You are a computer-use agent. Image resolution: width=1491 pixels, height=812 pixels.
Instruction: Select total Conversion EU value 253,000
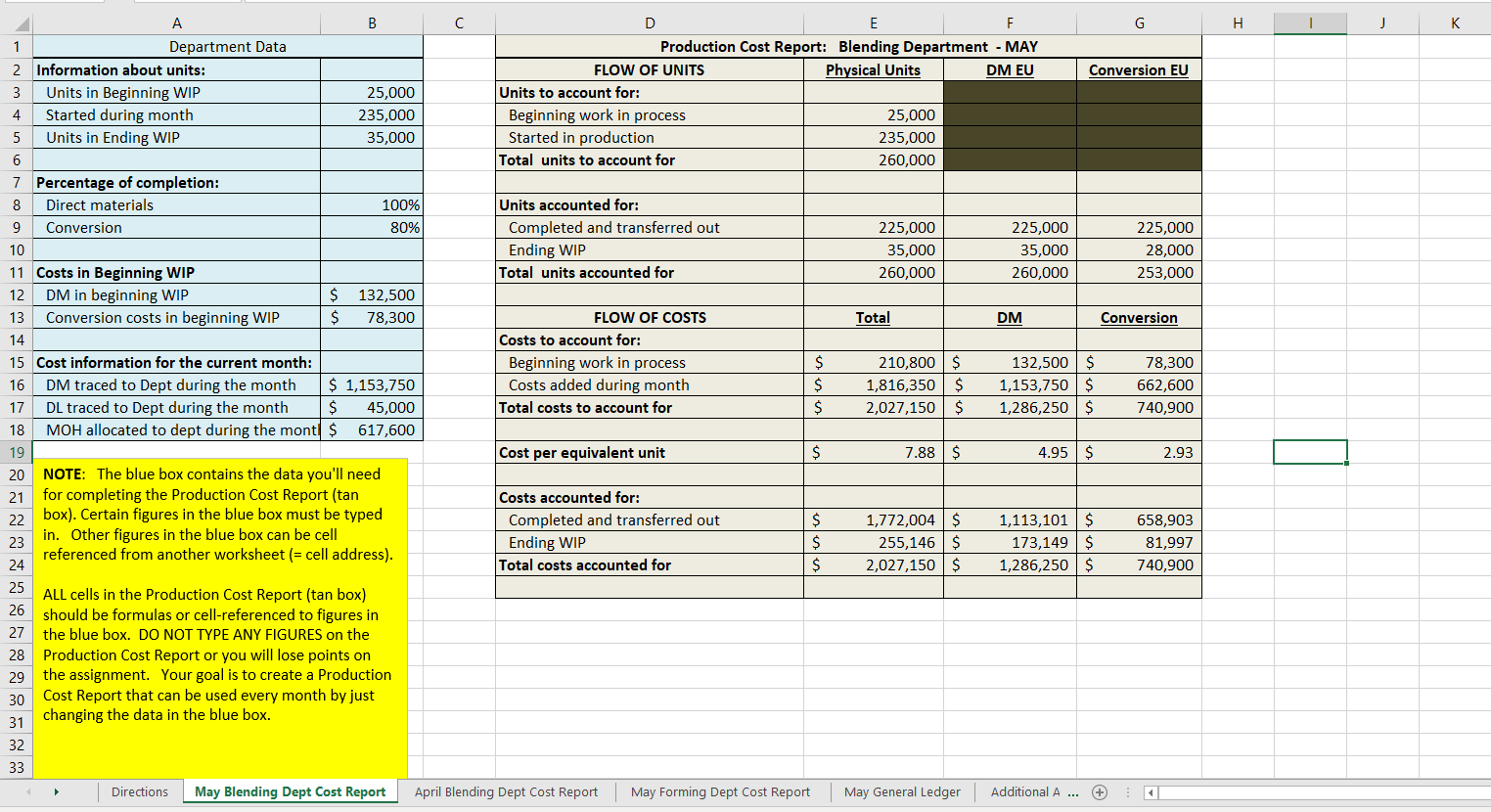tap(1139, 272)
